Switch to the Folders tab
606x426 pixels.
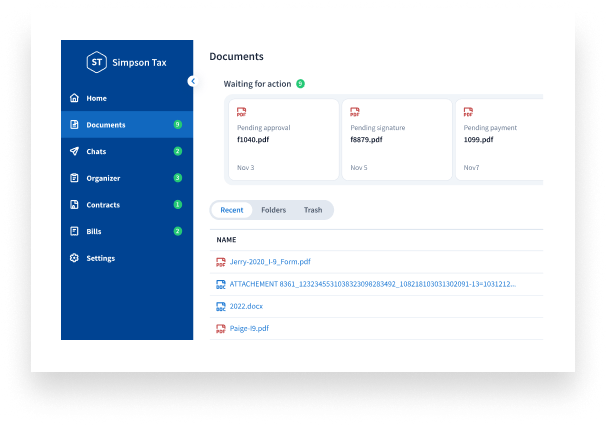tap(274, 210)
